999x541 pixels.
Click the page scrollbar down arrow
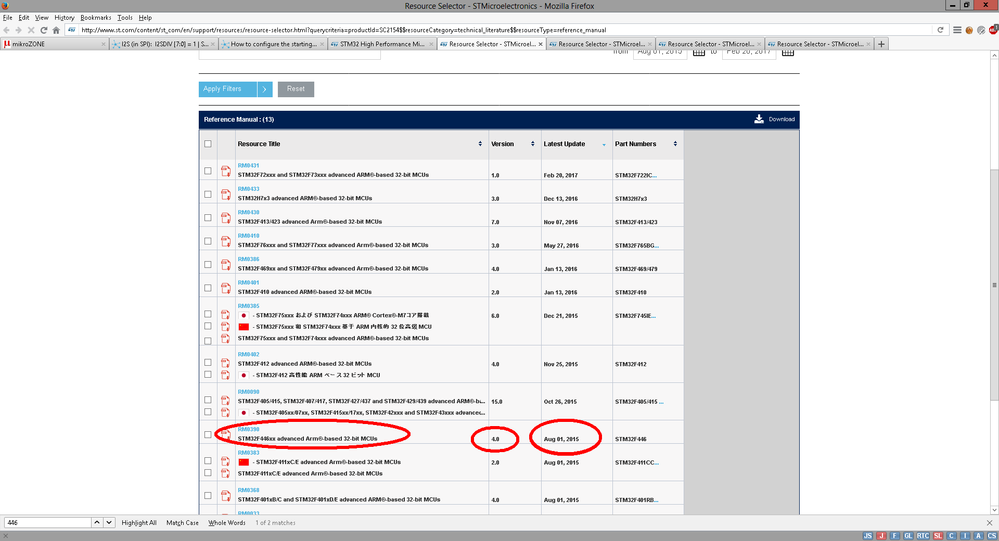[994, 510]
